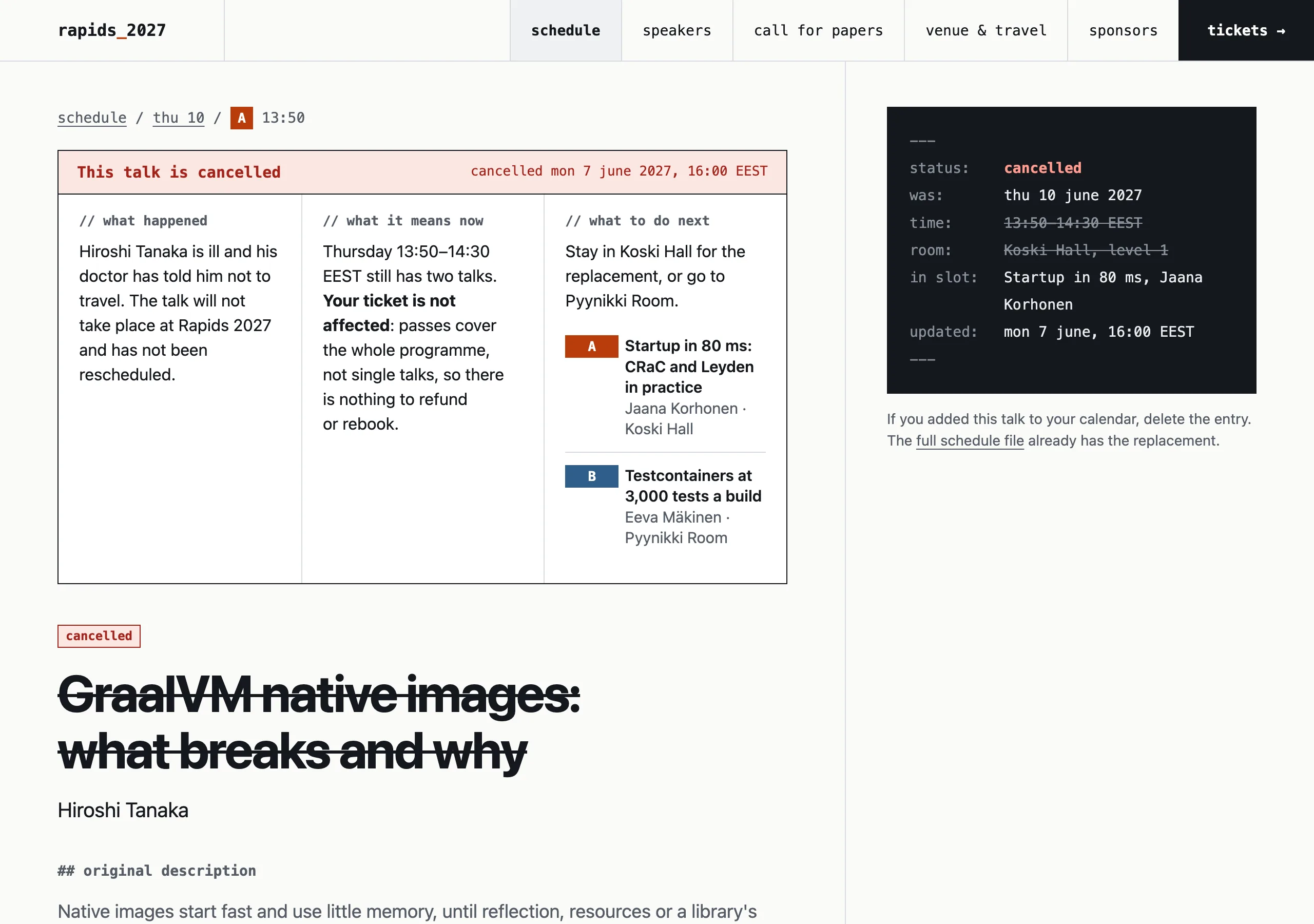Click the cancelled tag above the title

[99, 636]
